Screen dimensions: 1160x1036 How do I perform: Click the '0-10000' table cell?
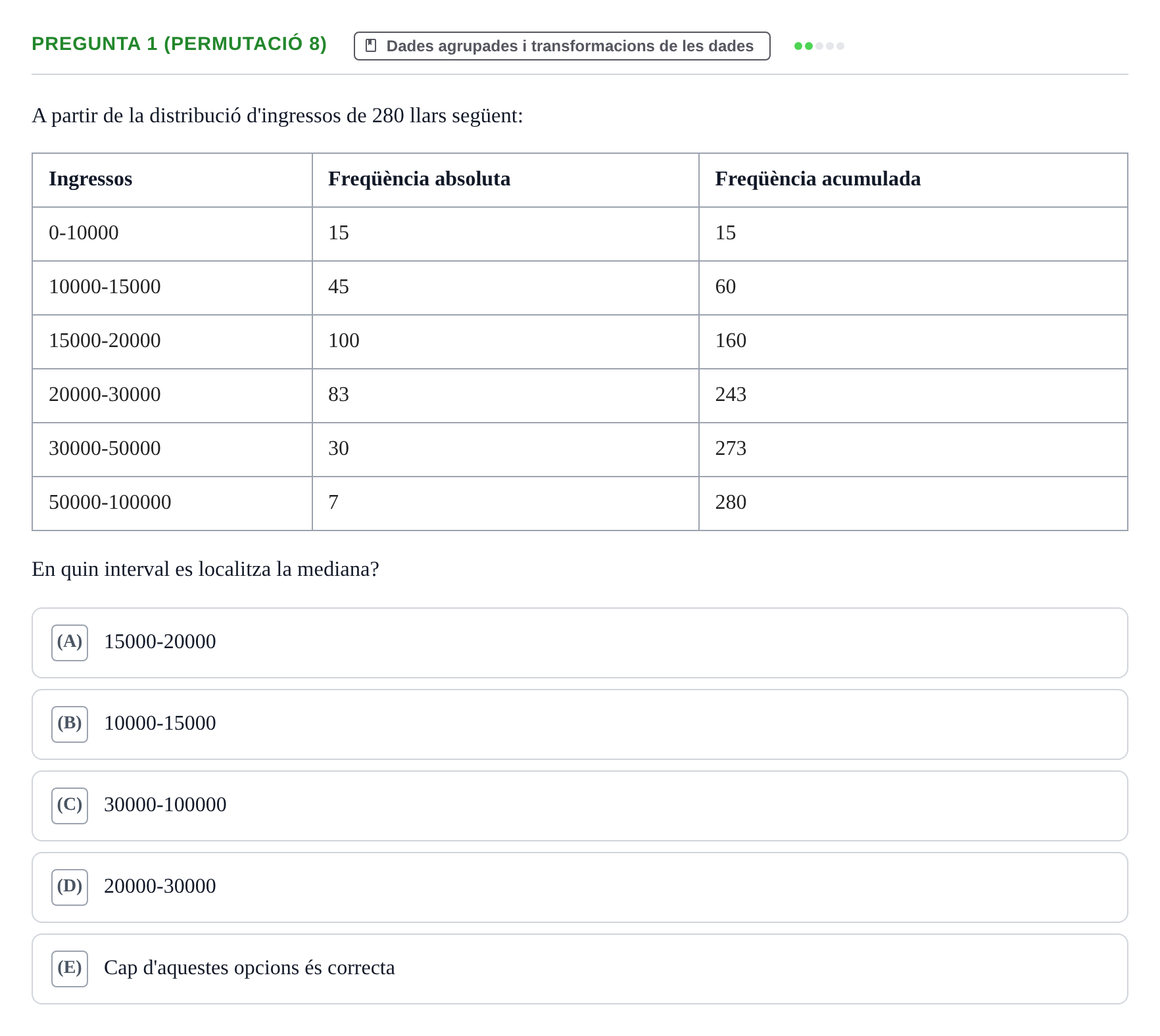[172, 234]
